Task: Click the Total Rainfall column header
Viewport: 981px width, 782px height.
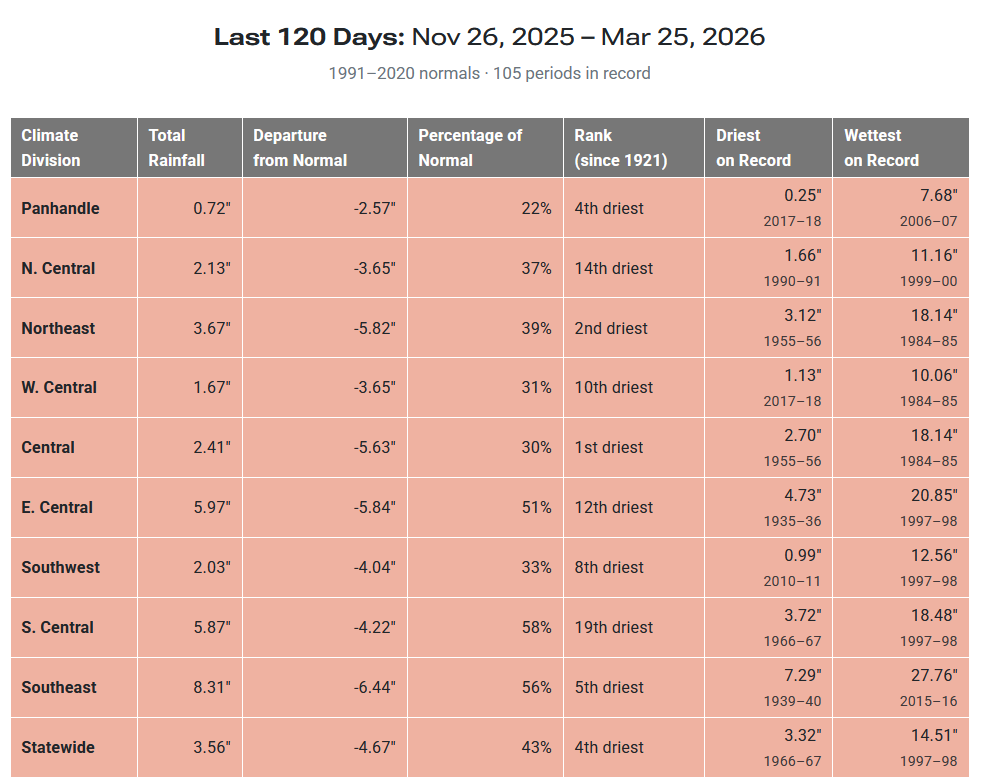Action: [177, 147]
